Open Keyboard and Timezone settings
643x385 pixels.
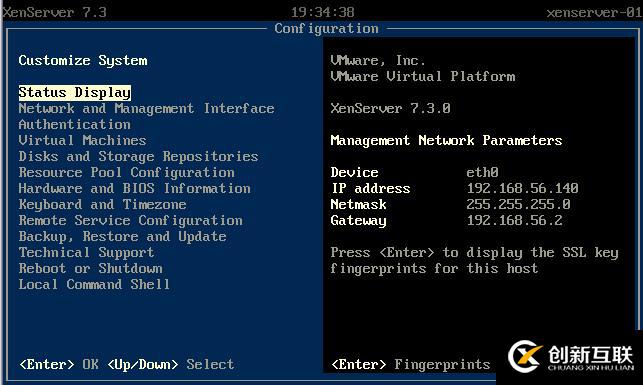coord(103,205)
